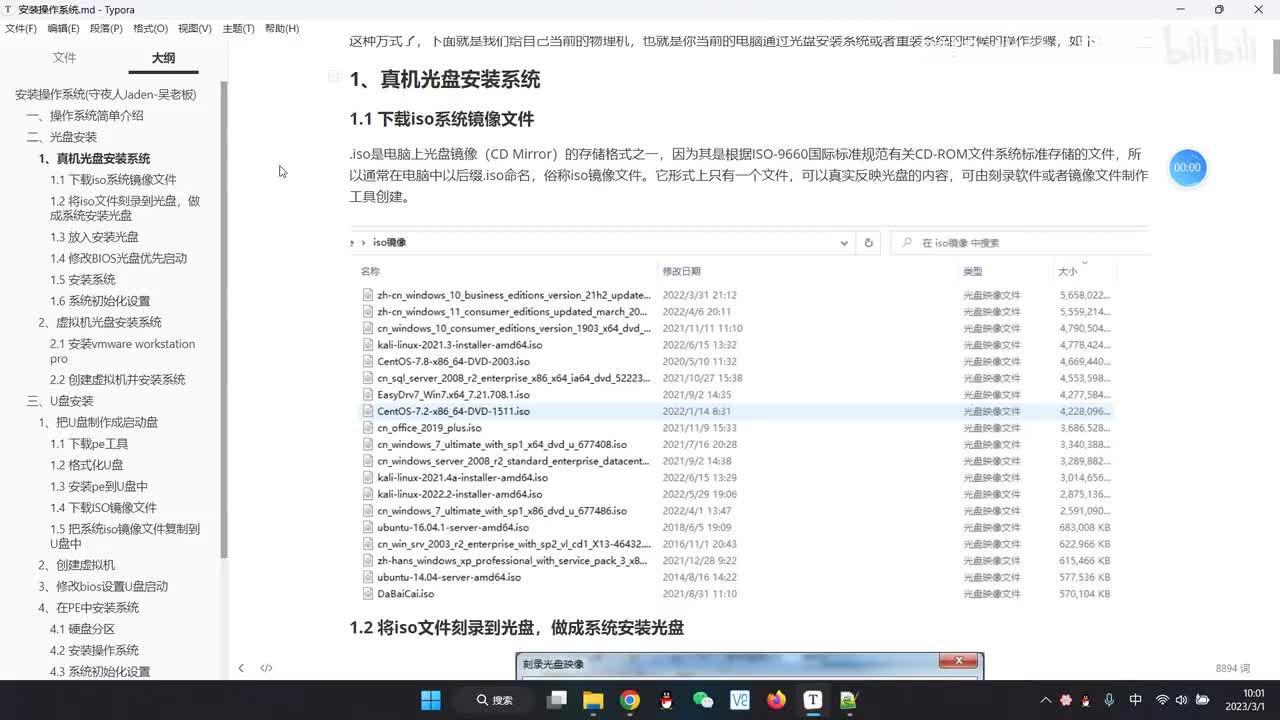Open WeChat from taskbar

click(x=703, y=700)
